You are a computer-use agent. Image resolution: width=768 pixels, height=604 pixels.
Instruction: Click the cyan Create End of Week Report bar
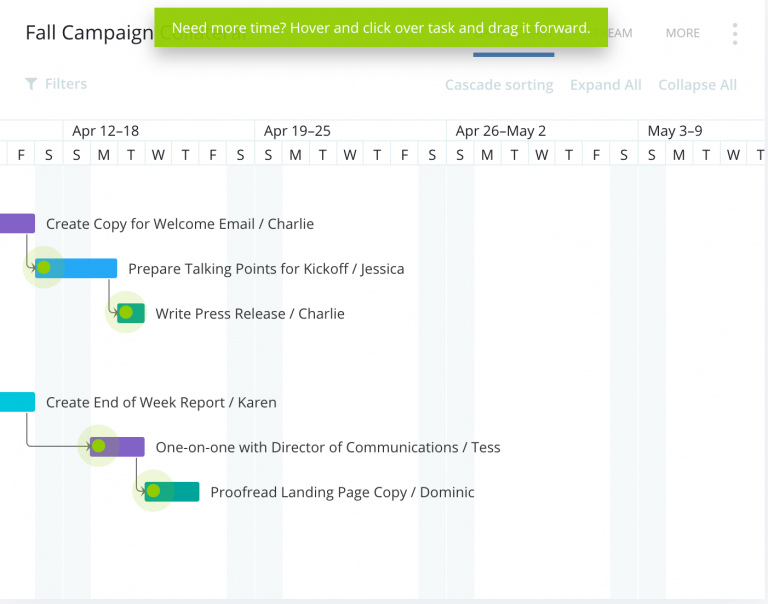16,402
